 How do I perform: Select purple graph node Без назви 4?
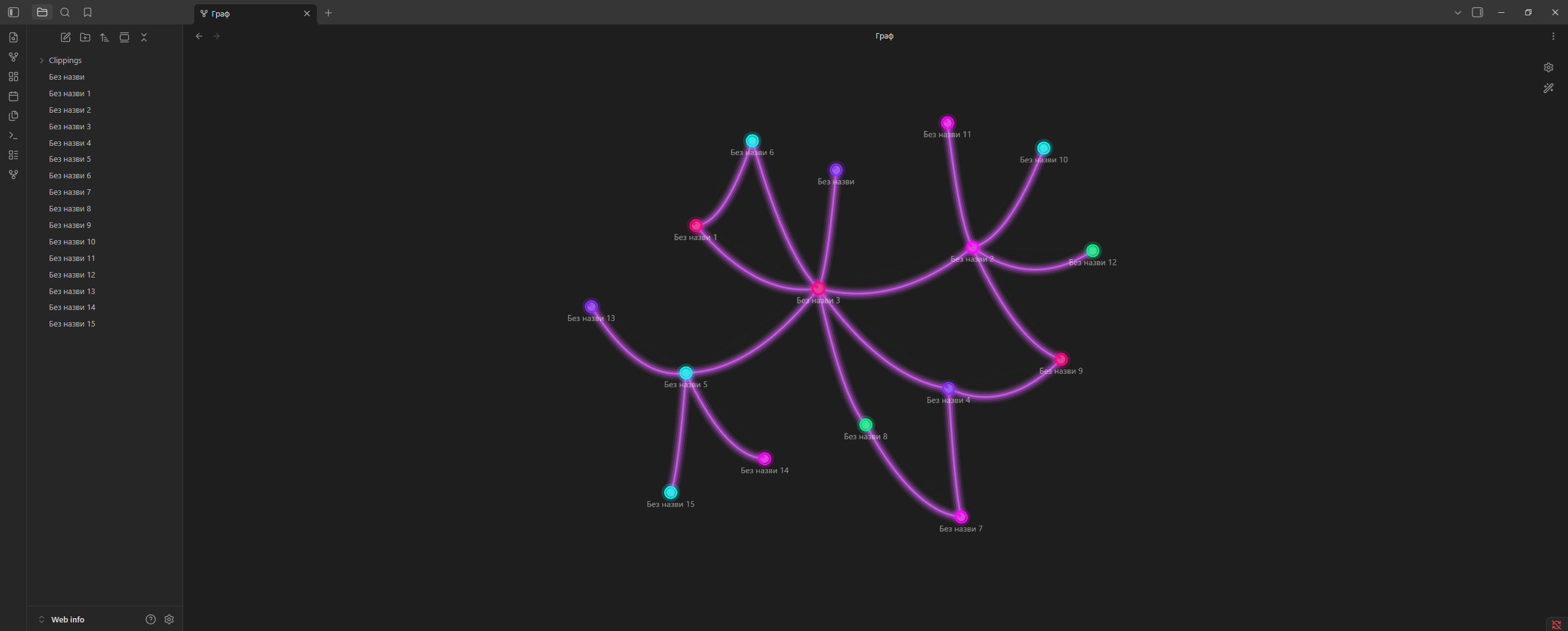(948, 388)
